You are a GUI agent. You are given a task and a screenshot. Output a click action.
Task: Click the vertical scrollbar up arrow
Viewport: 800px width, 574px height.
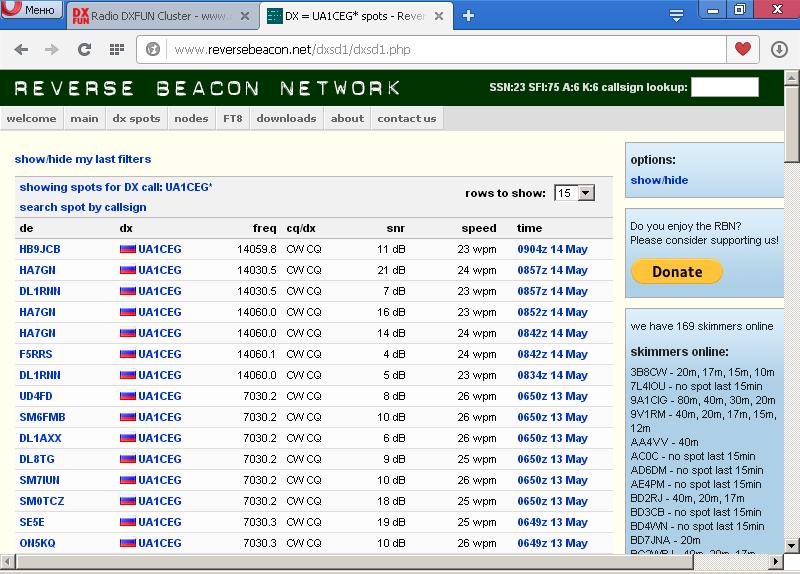(791, 78)
